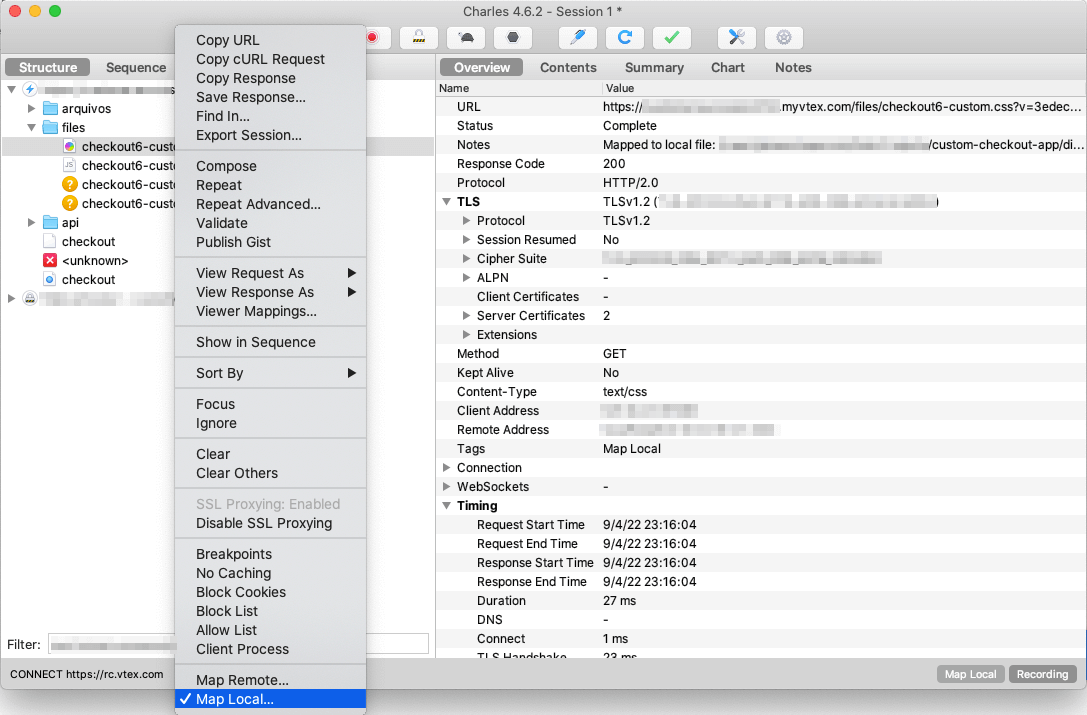Click the Compose pen icon
Image resolution: width=1087 pixels, height=715 pixels.
coord(577,37)
